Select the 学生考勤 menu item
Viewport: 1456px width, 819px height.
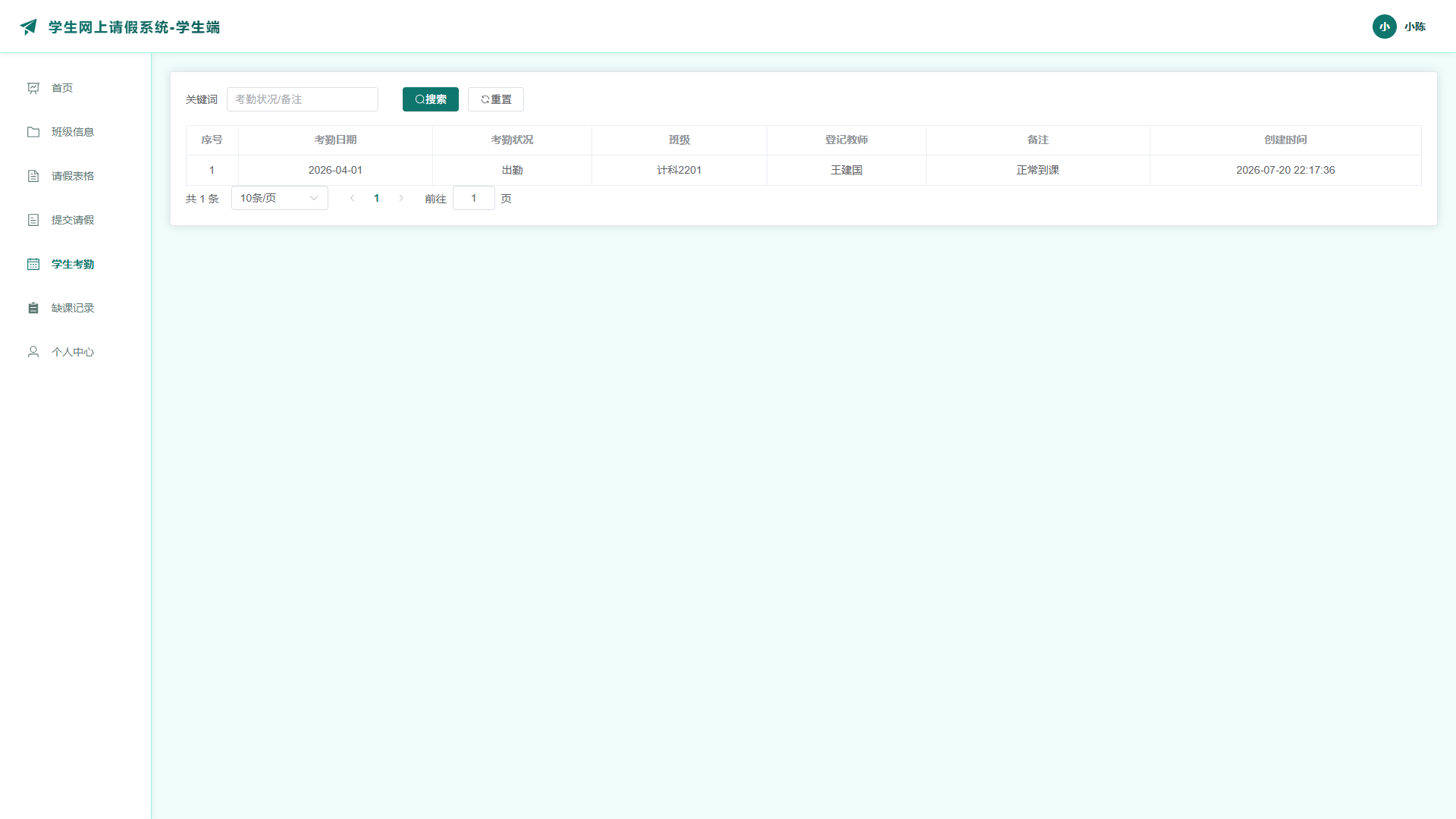76,264
